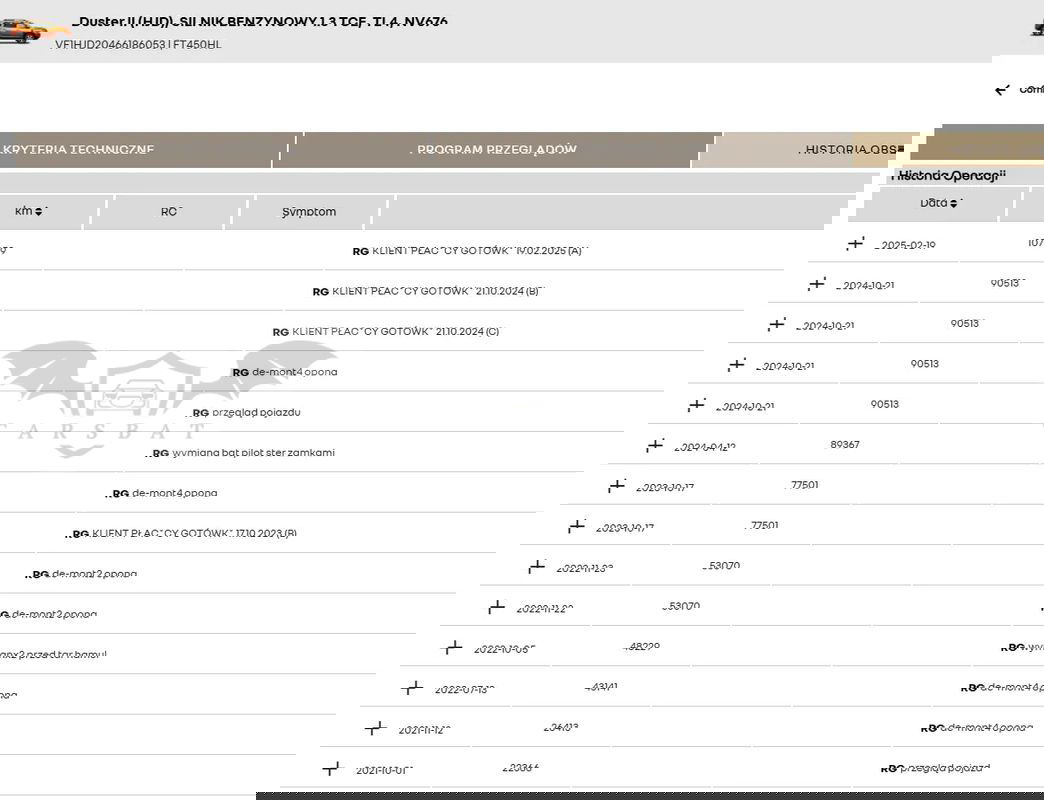Click the RG column header
This screenshot has height=800, width=1044.
pyautogui.click(x=170, y=212)
